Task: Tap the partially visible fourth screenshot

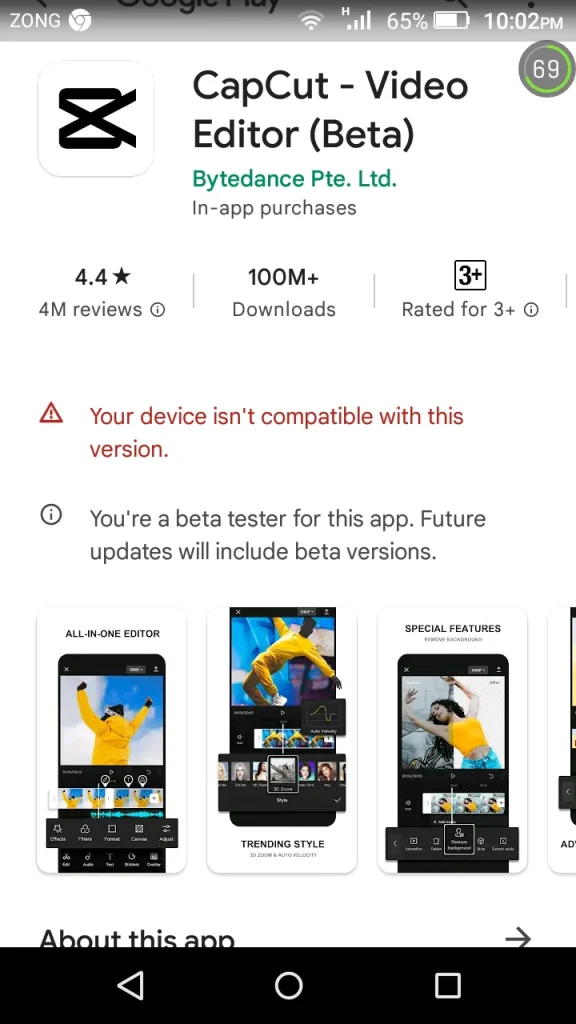Action: tap(562, 740)
